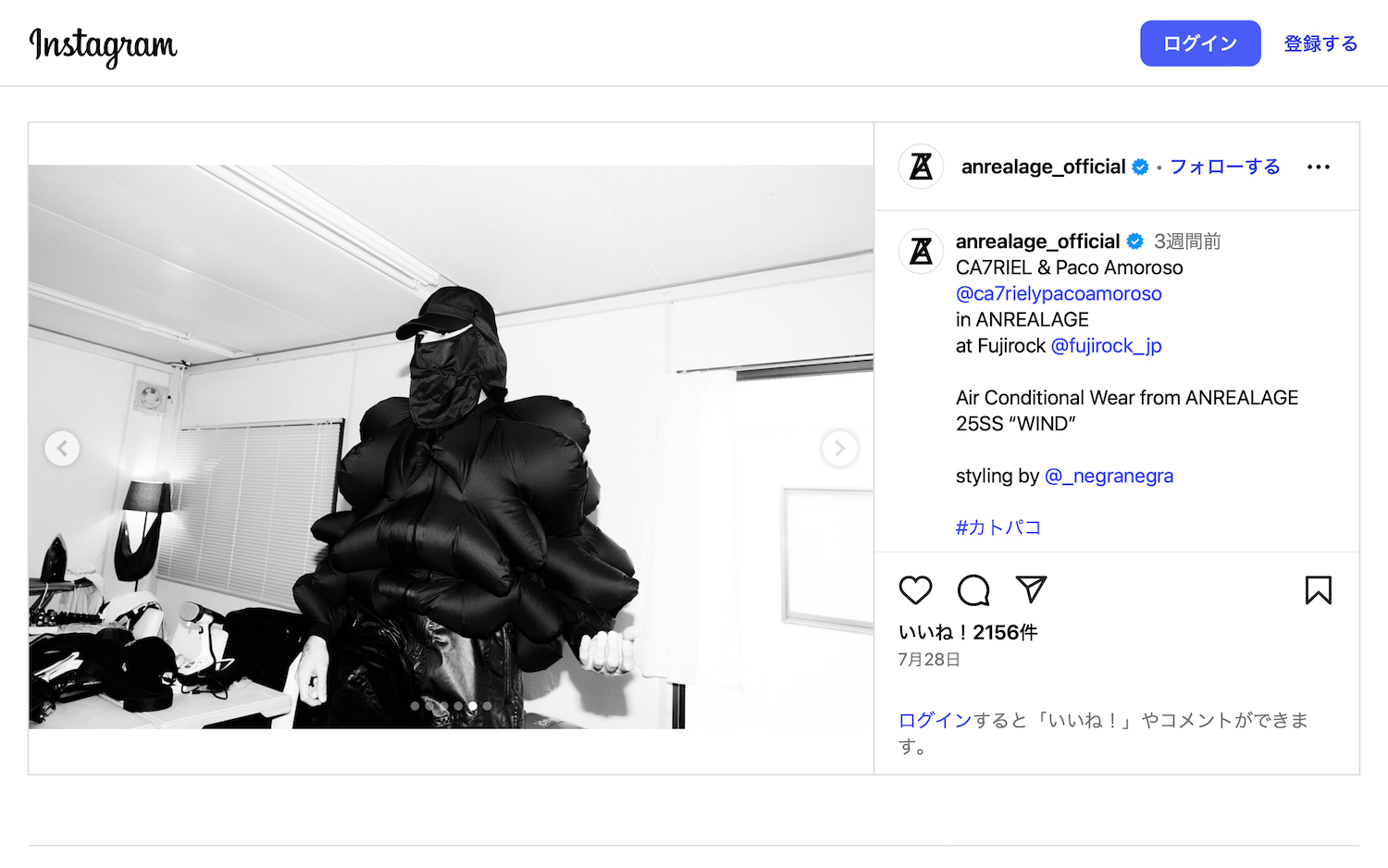Image resolution: width=1388 pixels, height=868 pixels.
Task: Open anrealage_official avatar in post header
Action: (x=921, y=167)
